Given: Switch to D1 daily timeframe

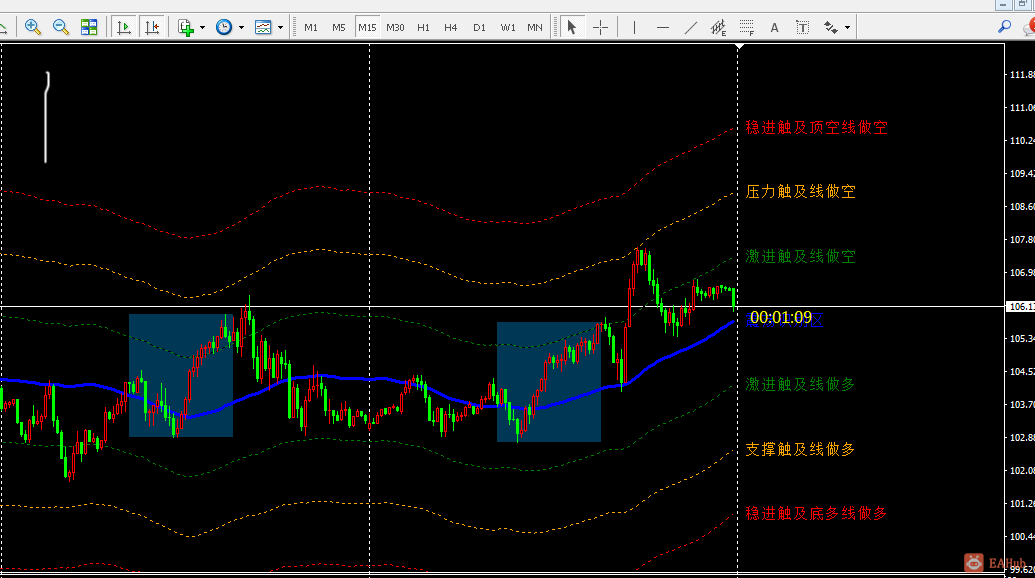Looking at the screenshot, I should pos(479,27).
